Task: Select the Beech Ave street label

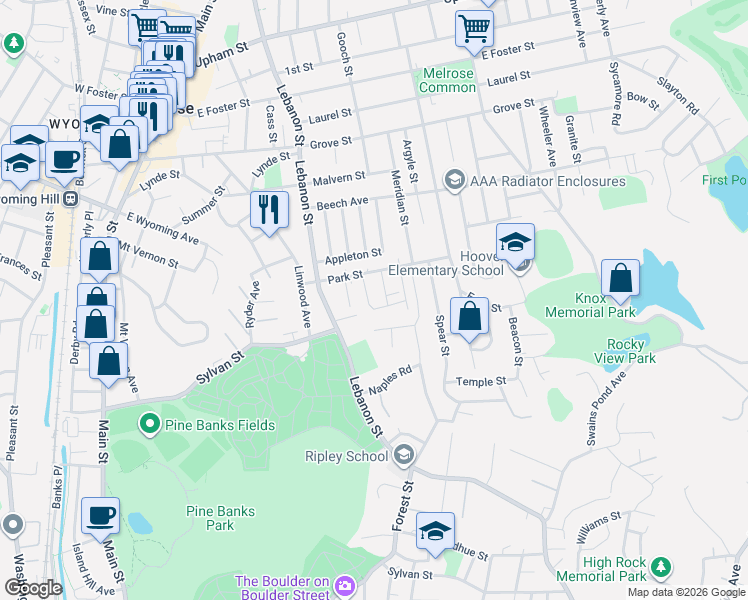Action: (343, 203)
